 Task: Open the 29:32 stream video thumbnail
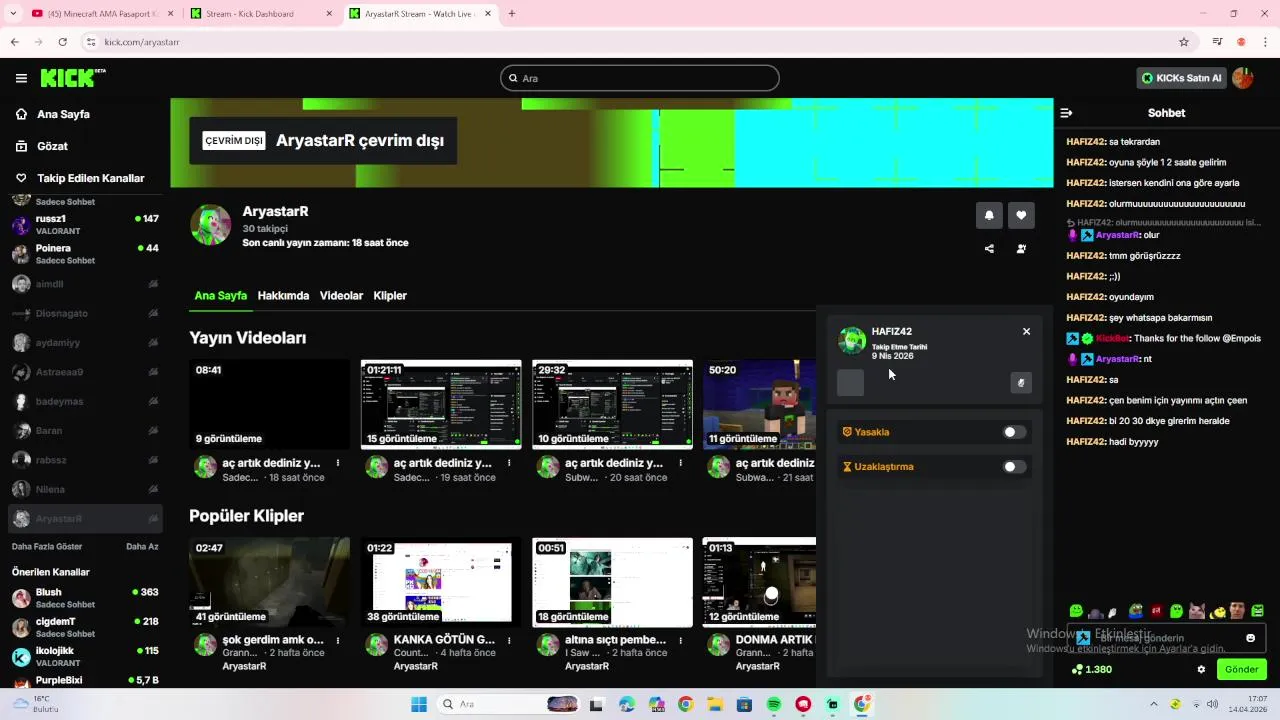point(612,404)
